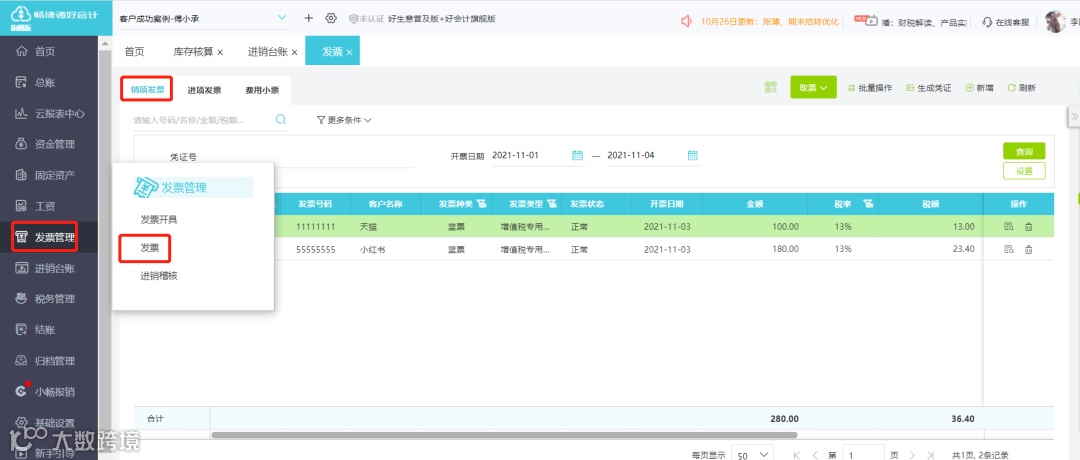The height and width of the screenshot is (460, 1080).
Task: Expand 更多条件 filter options
Action: pyautogui.click(x=344, y=120)
